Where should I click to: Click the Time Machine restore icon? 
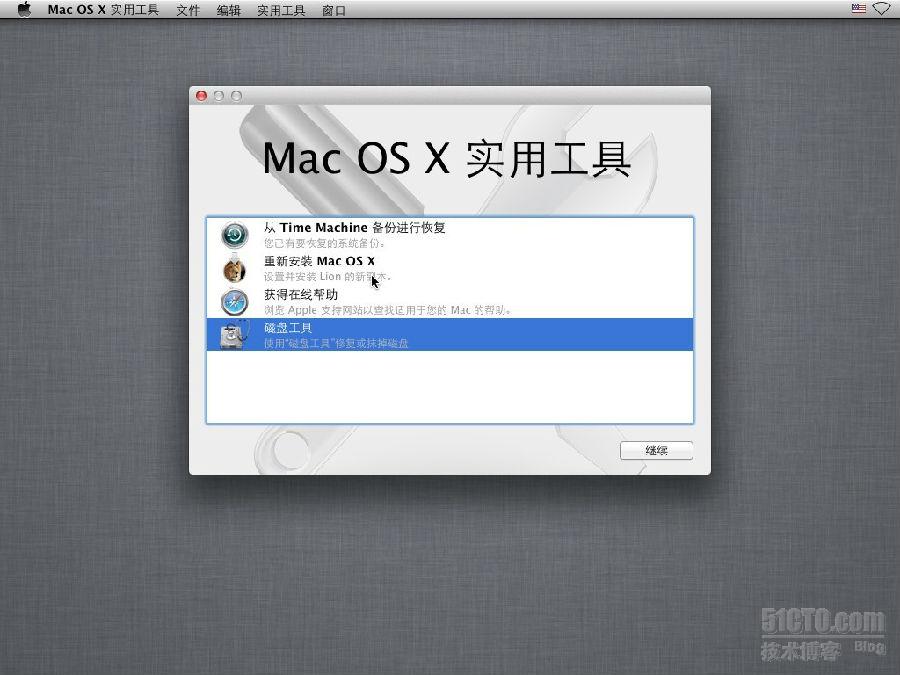coord(235,235)
